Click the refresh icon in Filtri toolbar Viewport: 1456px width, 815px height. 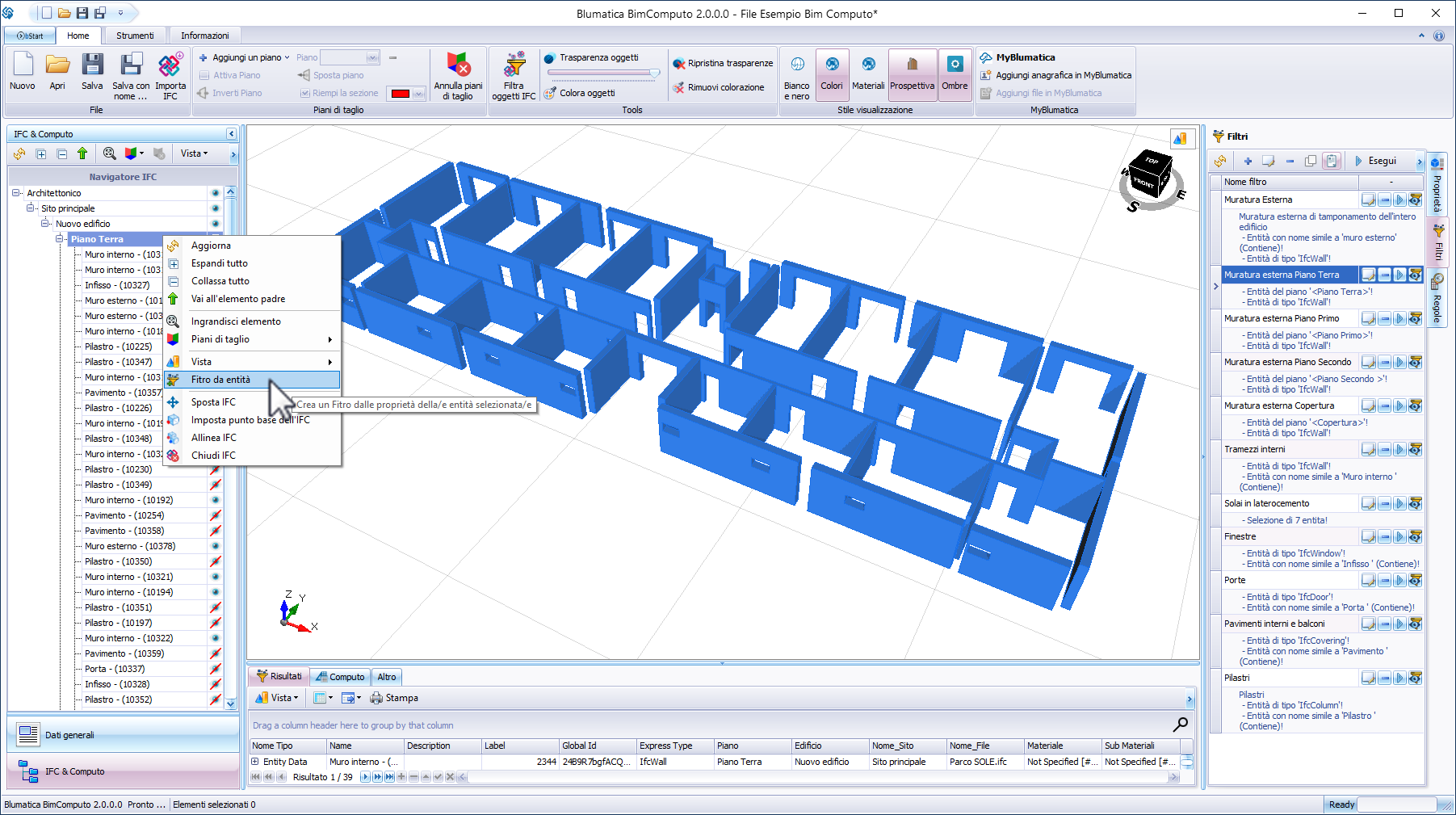(1220, 161)
